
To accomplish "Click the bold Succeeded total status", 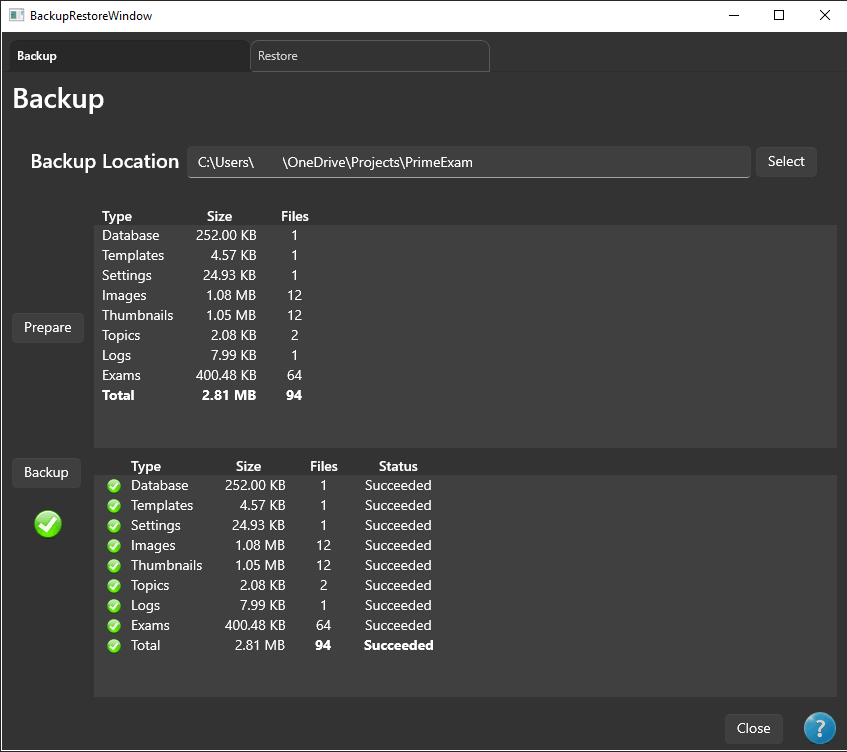I will (399, 646).
